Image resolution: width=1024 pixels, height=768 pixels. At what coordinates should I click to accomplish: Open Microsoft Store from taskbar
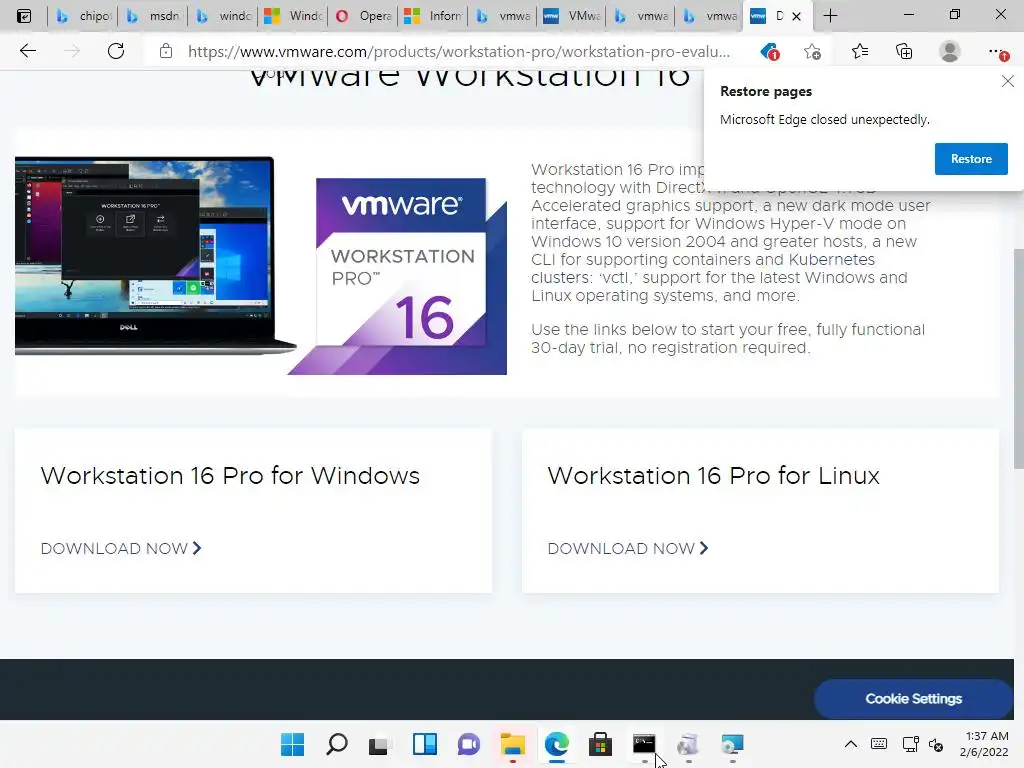[x=600, y=744]
